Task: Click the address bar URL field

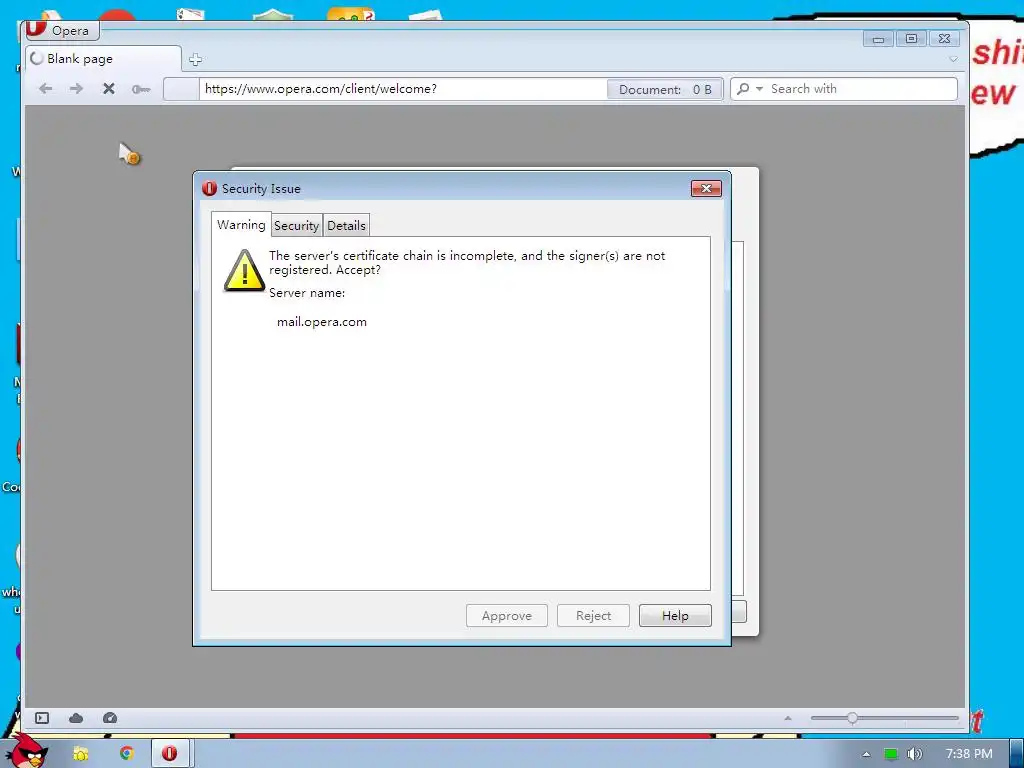Action: pos(402,89)
